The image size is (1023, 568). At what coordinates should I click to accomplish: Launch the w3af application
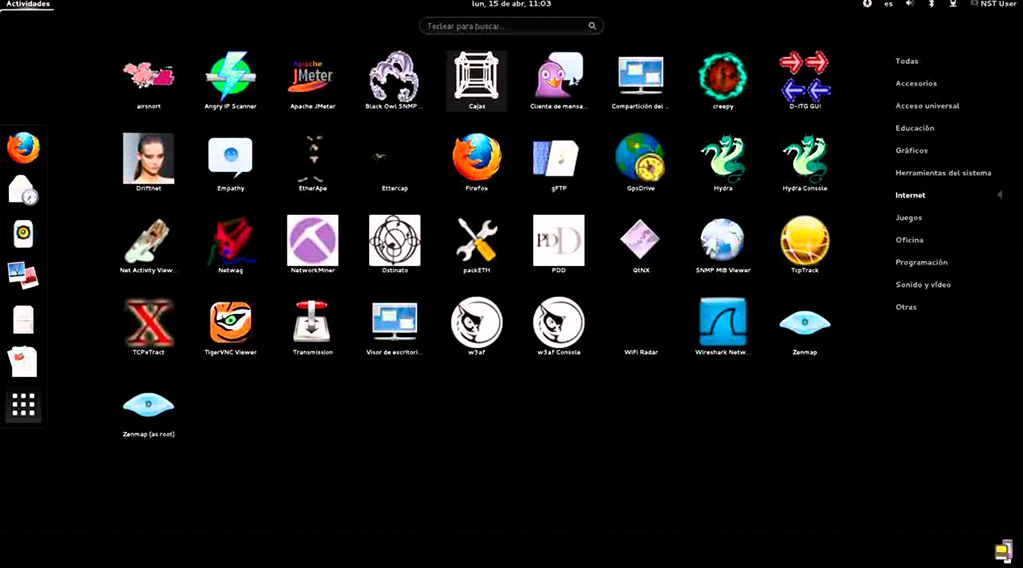[476, 327]
